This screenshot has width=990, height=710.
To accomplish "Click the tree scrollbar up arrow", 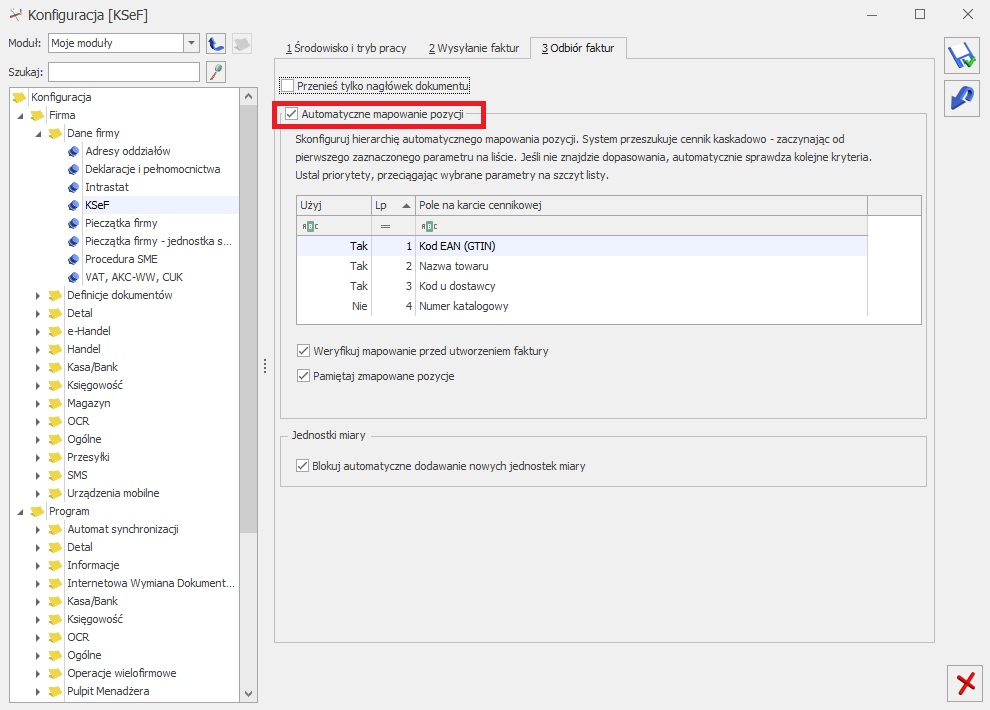I will [x=248, y=97].
